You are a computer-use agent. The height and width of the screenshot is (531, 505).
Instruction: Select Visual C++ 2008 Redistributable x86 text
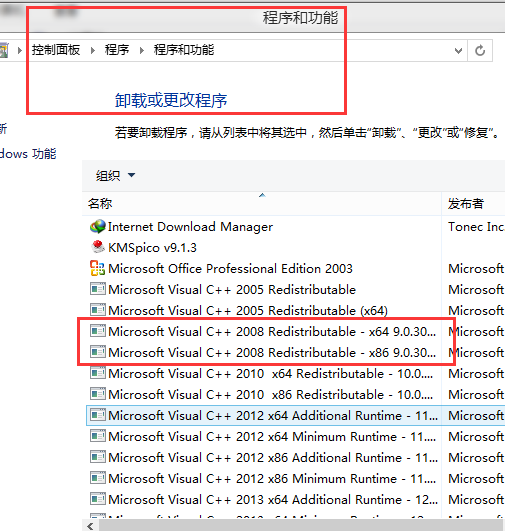point(272,353)
